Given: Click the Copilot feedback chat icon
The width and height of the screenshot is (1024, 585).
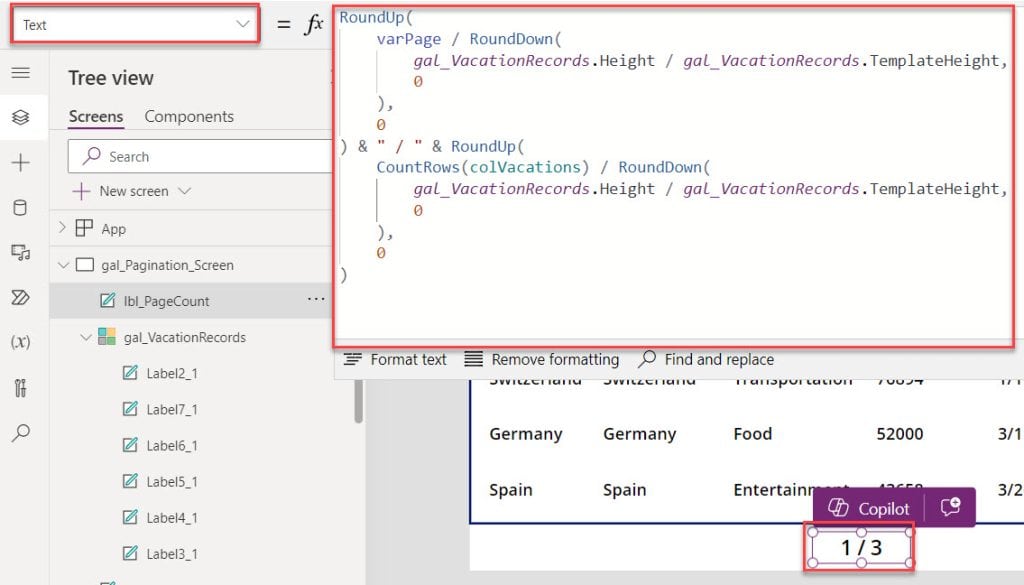Looking at the screenshot, I should click(x=950, y=507).
